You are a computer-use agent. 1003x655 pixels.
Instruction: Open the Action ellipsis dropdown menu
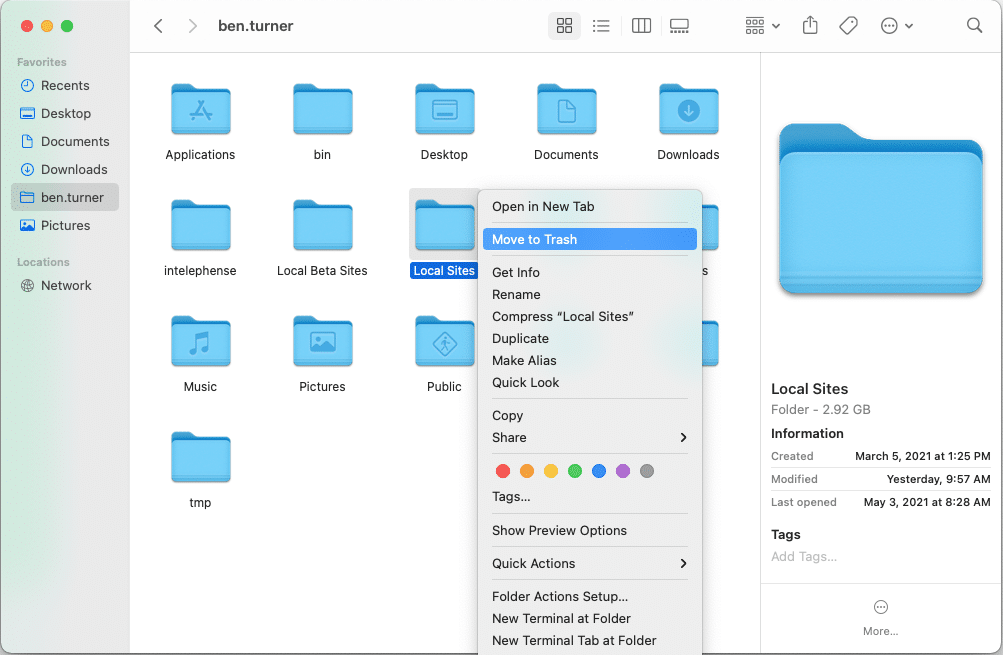(x=896, y=26)
